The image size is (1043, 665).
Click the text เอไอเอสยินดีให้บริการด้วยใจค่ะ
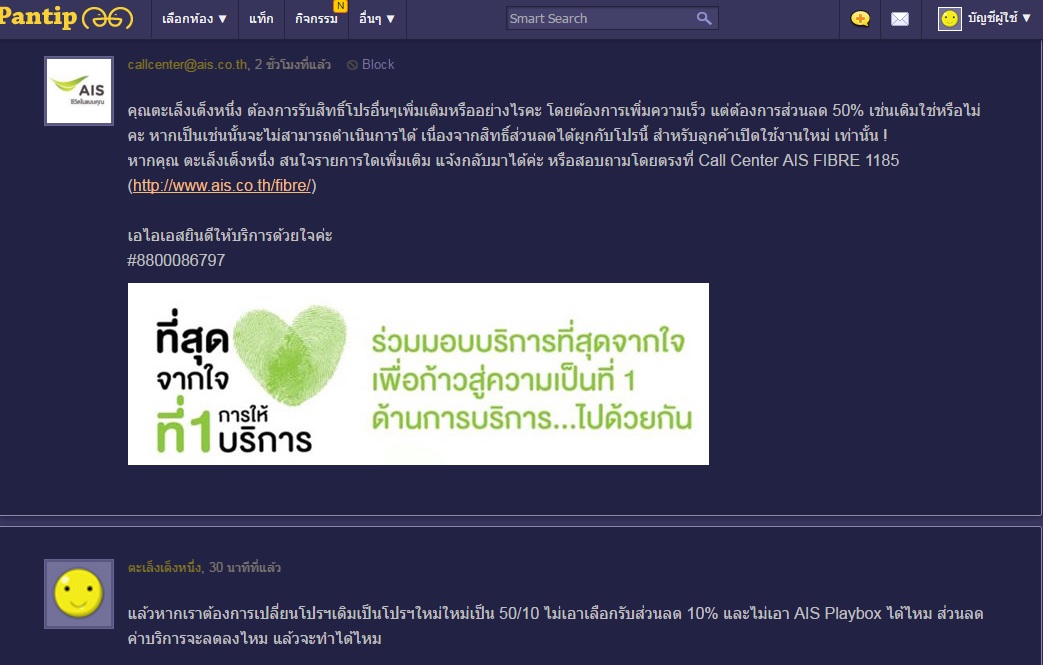(230, 235)
